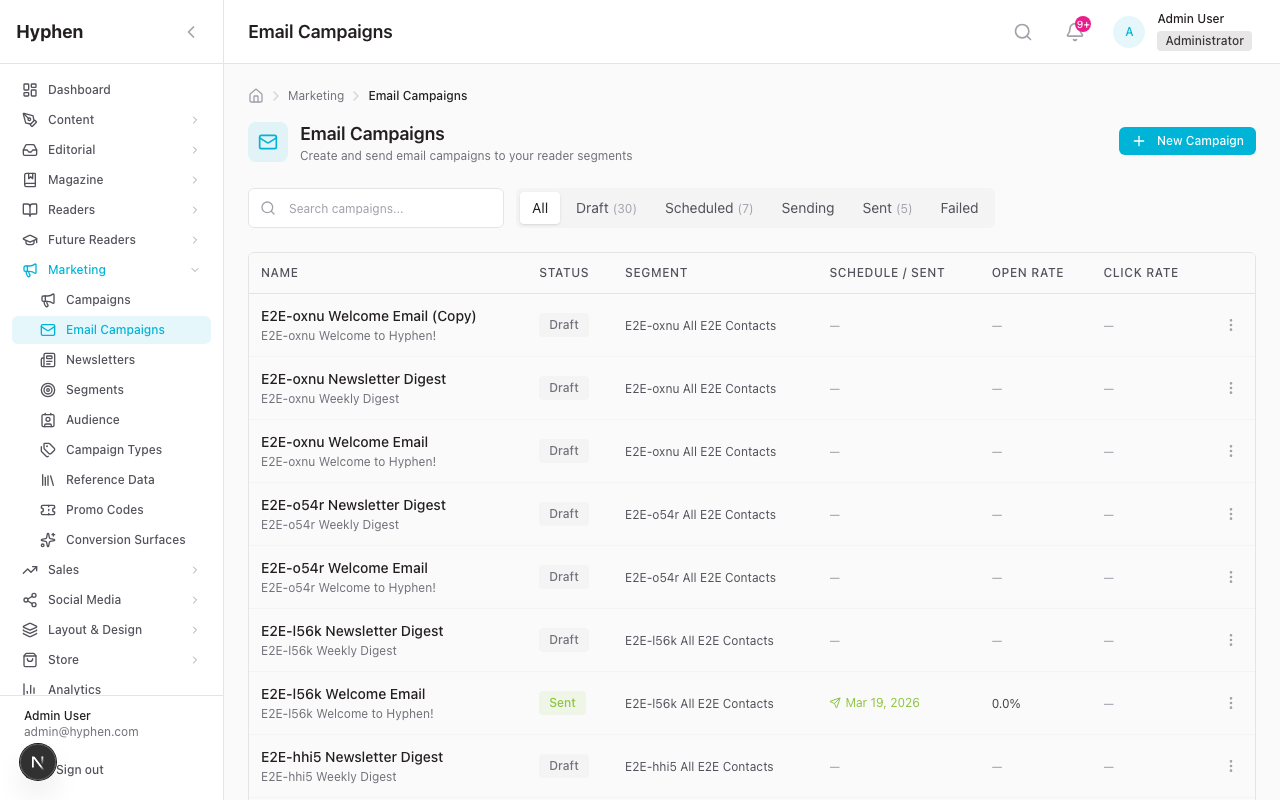Screen dimensions: 1280x800
Task: Expand the Content sidebar section
Action: tap(71, 119)
